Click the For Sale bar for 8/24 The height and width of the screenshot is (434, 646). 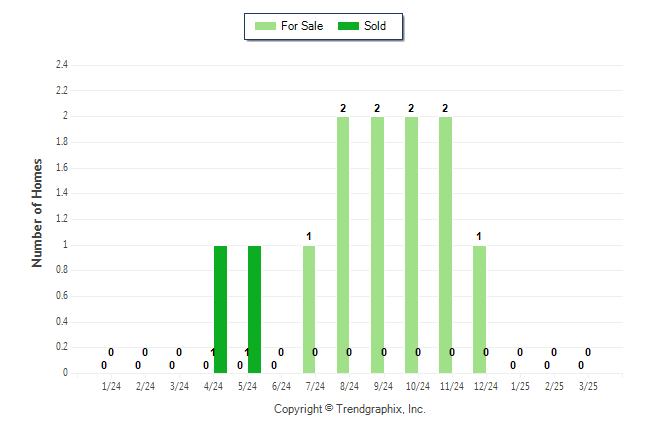point(343,245)
